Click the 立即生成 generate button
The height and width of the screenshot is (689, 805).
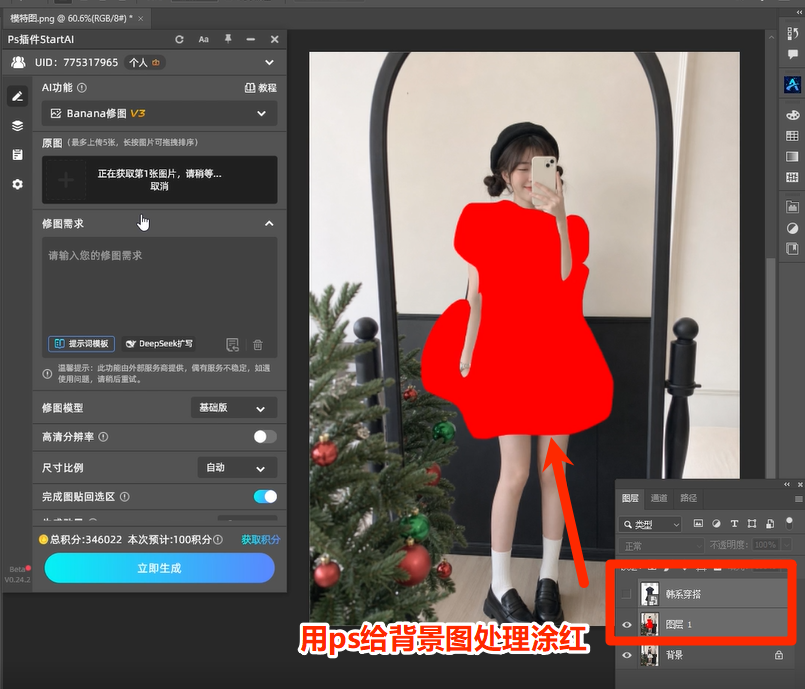click(160, 568)
